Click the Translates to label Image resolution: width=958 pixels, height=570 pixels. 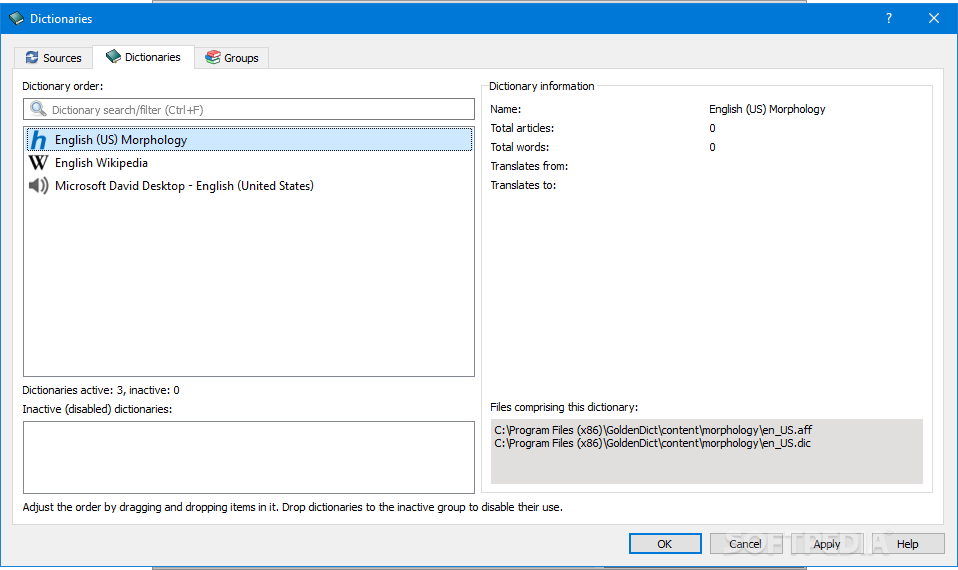[x=523, y=185]
